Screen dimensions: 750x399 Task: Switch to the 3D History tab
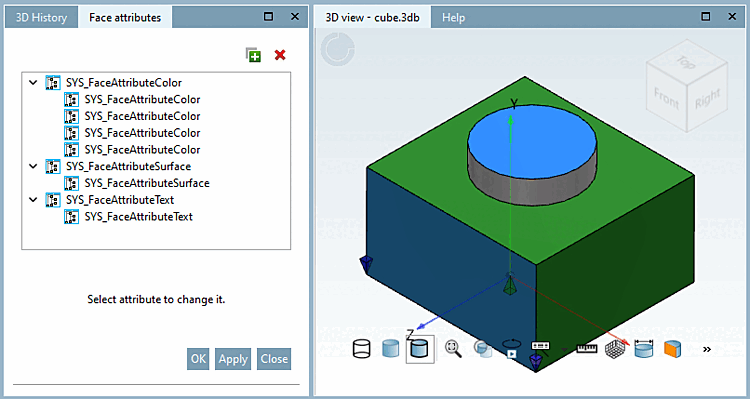pyautogui.click(x=41, y=18)
